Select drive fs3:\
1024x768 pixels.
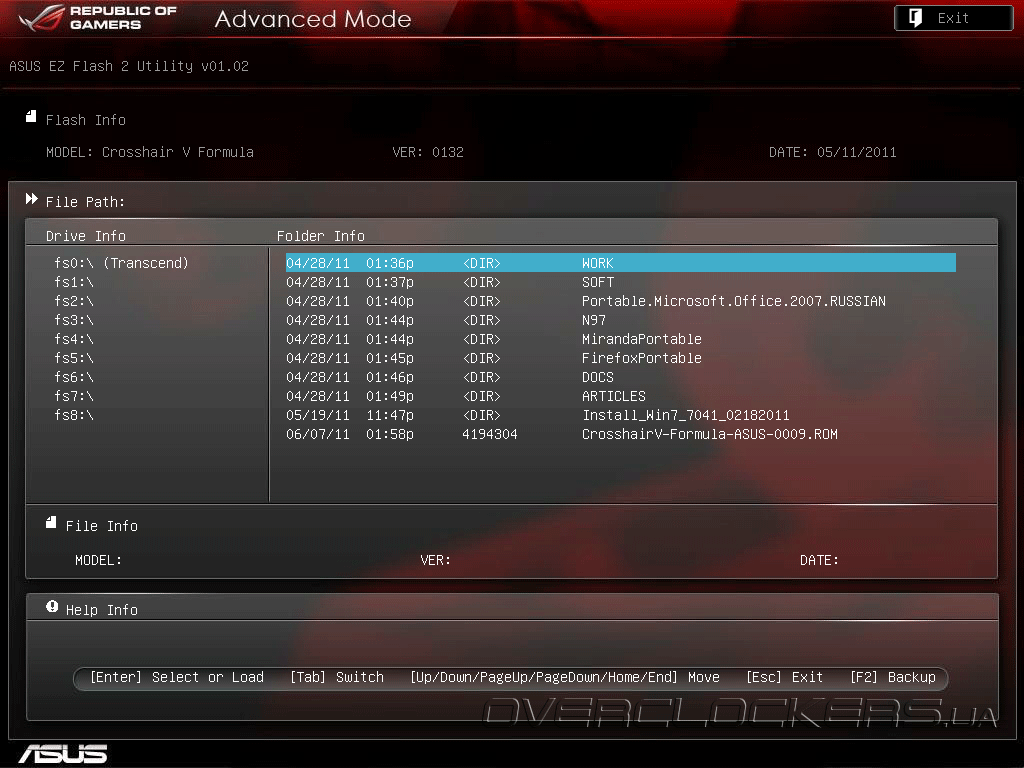74,320
